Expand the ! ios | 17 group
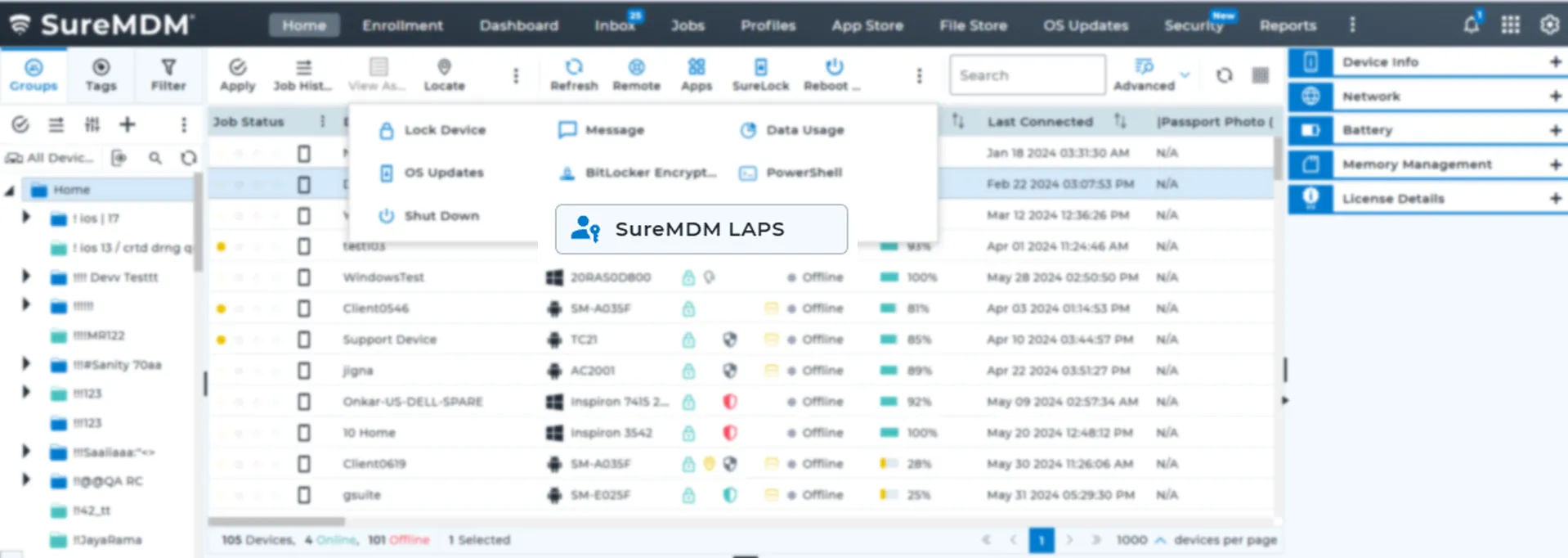 tap(25, 218)
